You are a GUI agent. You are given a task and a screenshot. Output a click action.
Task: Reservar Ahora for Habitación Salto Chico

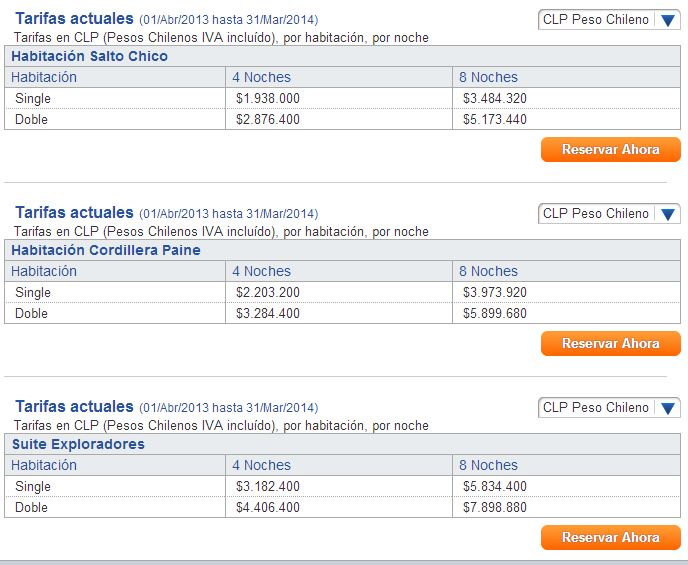611,150
